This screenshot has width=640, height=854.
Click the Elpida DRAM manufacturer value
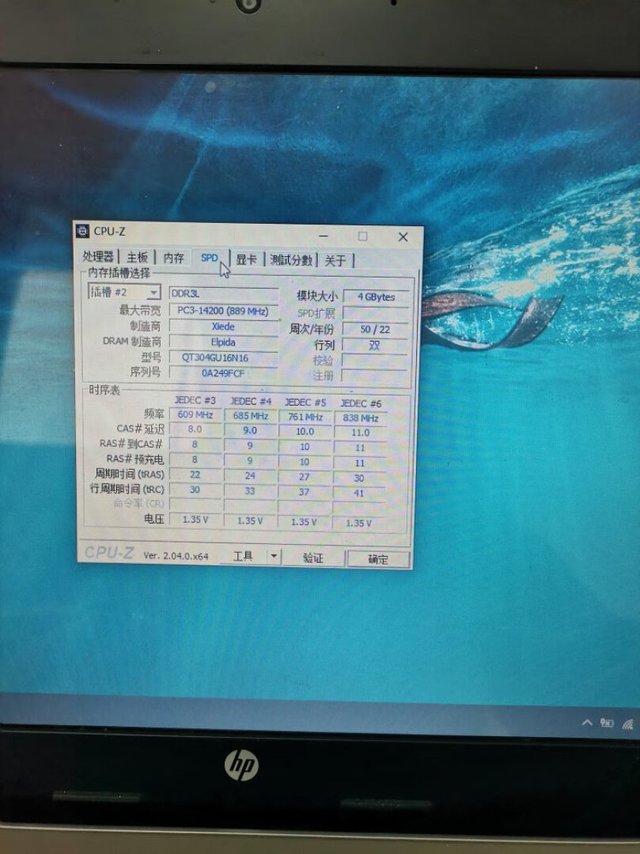point(223,342)
